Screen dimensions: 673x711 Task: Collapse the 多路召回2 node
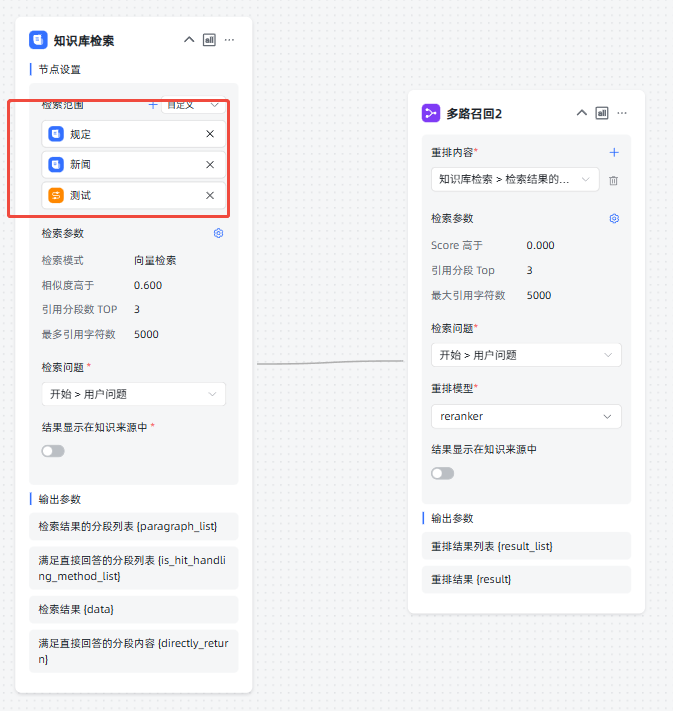(x=582, y=113)
